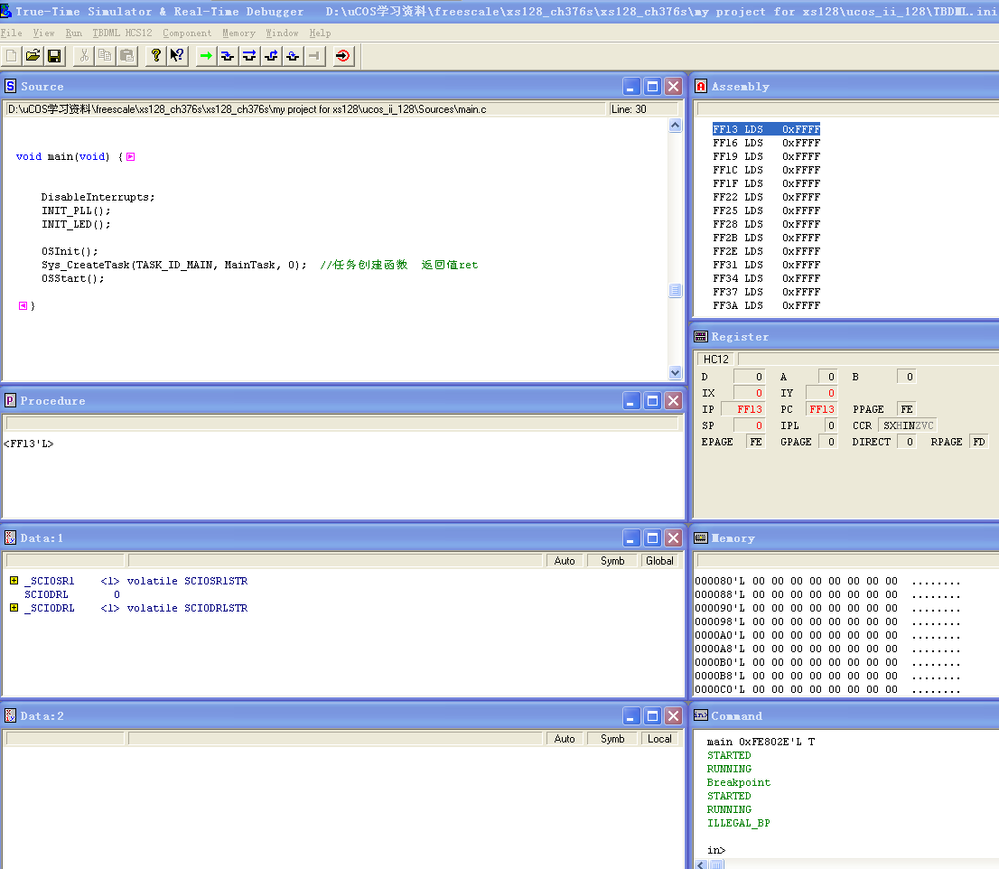
Task: Click the green arrow Start/Continue icon
Action: coord(206,56)
